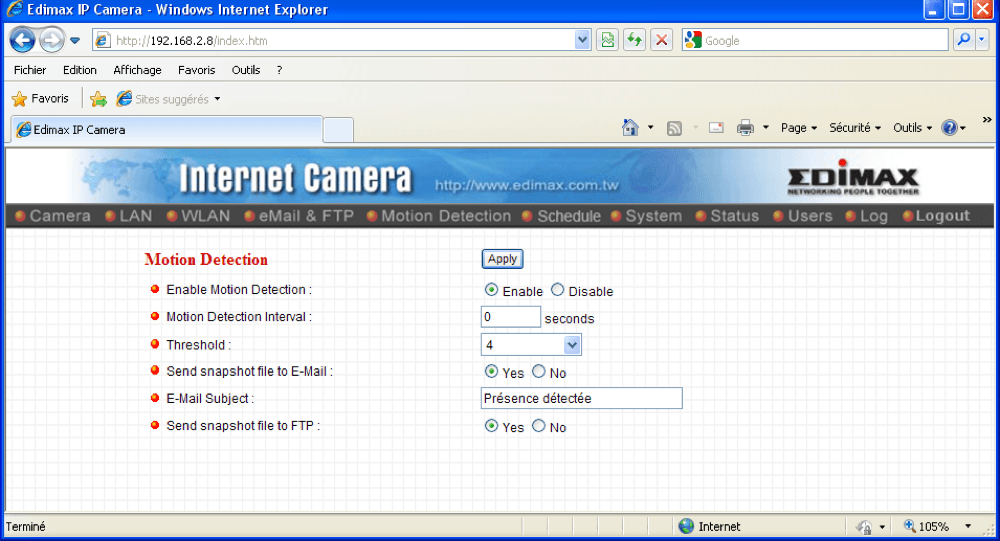Expand the zoom level dropdown arrow
This screenshot has width=1000, height=541.
(x=968, y=526)
